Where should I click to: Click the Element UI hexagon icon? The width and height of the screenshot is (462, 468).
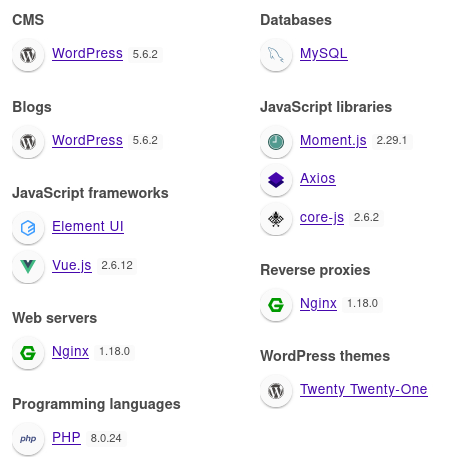click(28, 228)
